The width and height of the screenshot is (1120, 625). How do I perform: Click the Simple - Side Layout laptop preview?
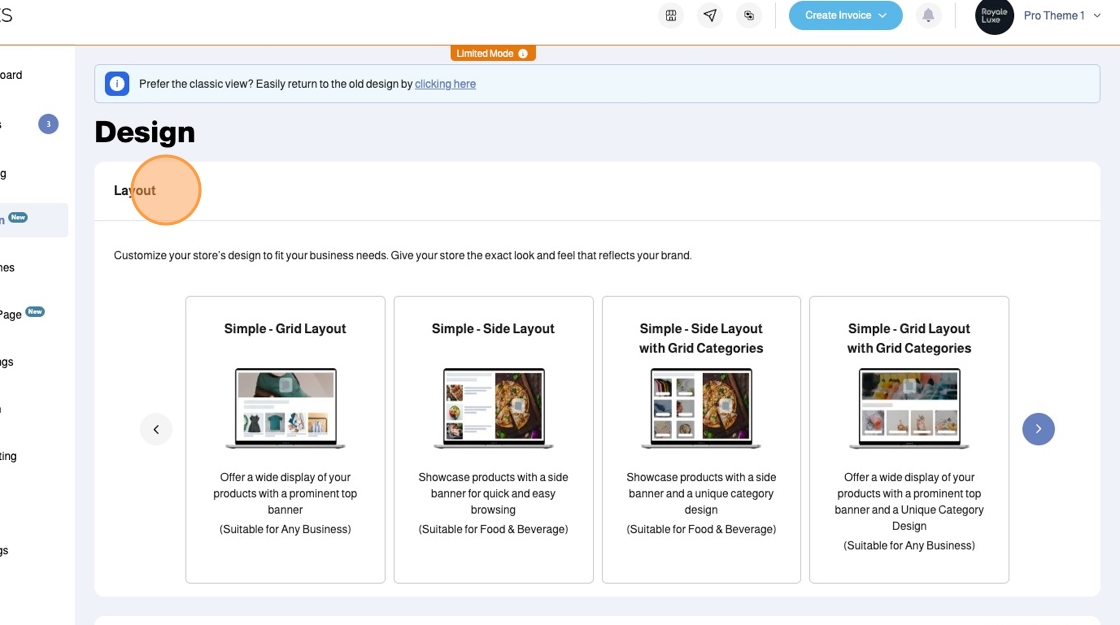point(493,409)
